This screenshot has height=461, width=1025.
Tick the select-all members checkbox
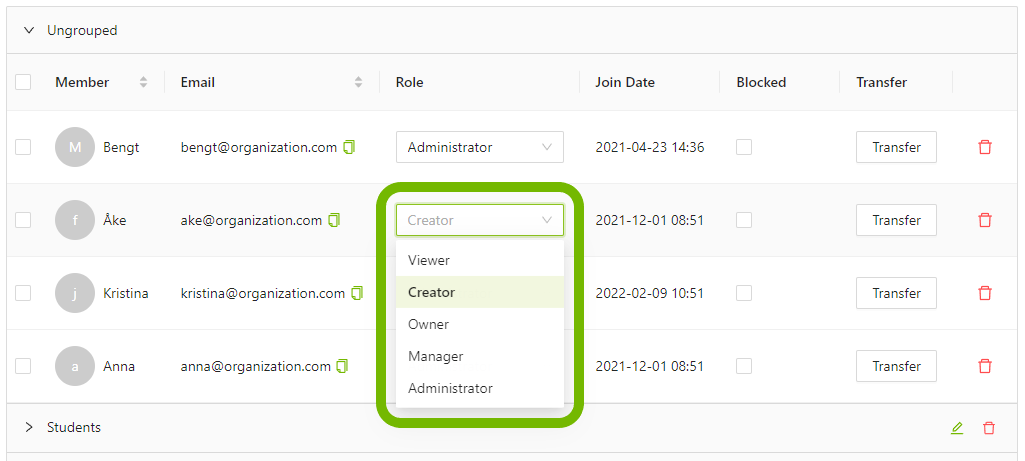tap(23, 82)
